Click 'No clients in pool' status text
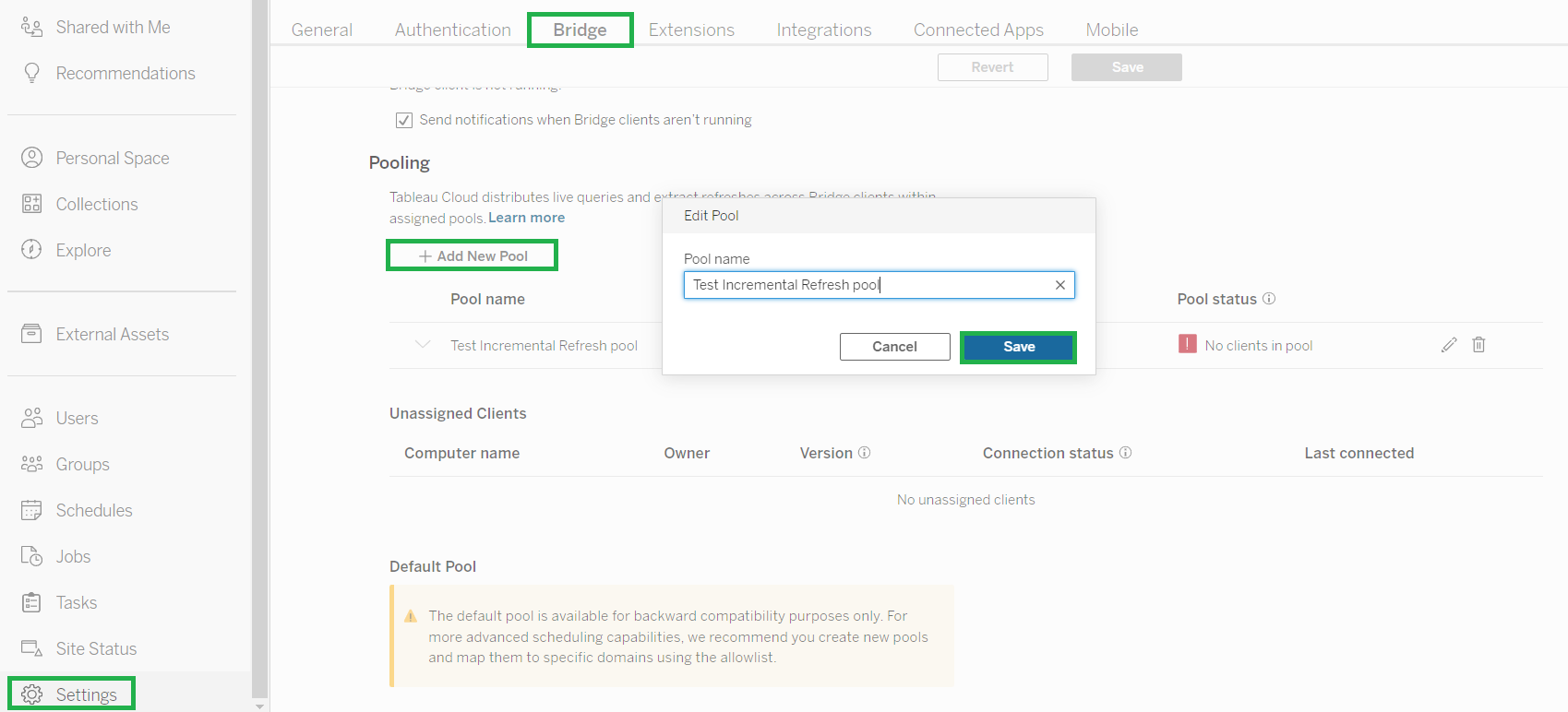Viewport: 1568px width, 712px height. click(1259, 345)
